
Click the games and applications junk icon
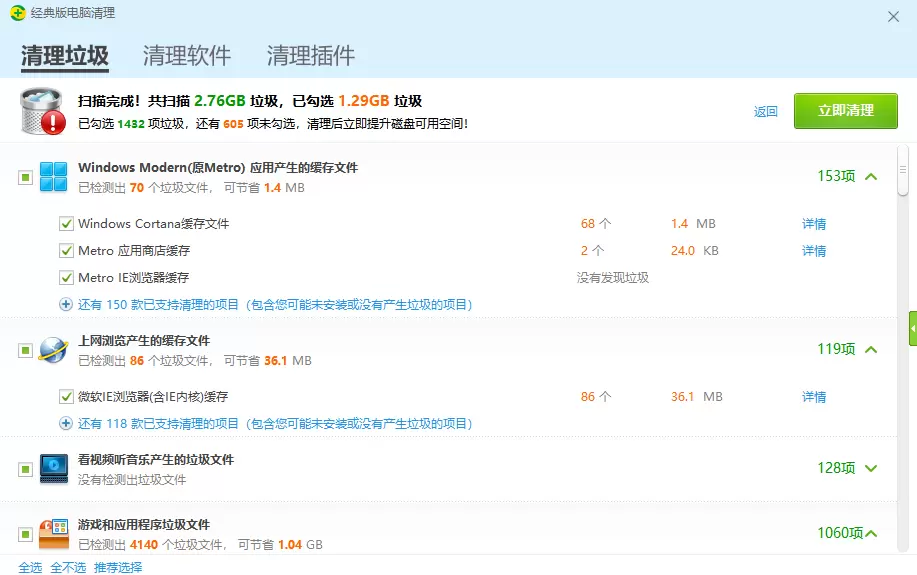pyautogui.click(x=54, y=534)
